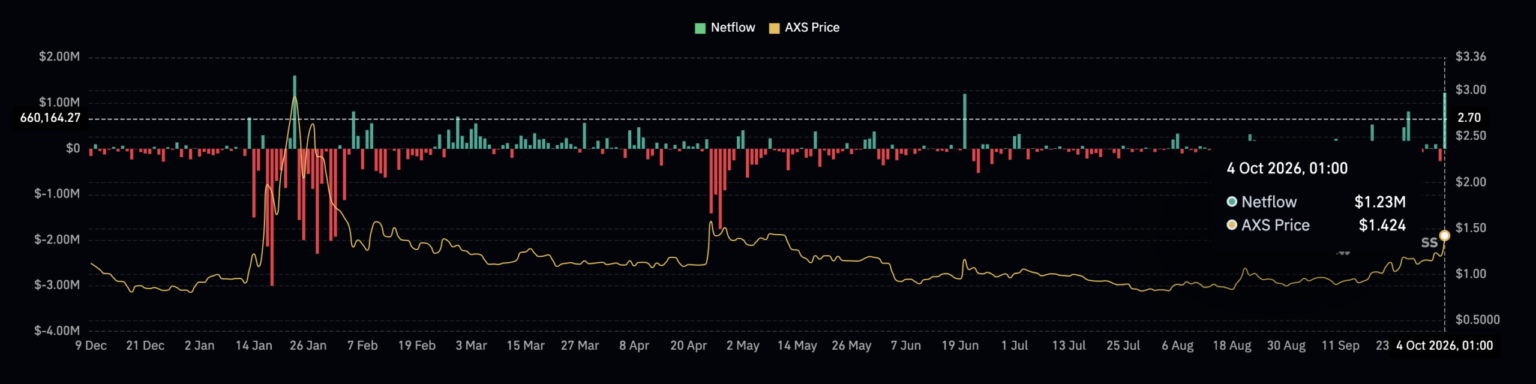Screen dimensions: 1536x384
Task: Click the '8 Apr' x-axis label
Action: tap(634, 346)
